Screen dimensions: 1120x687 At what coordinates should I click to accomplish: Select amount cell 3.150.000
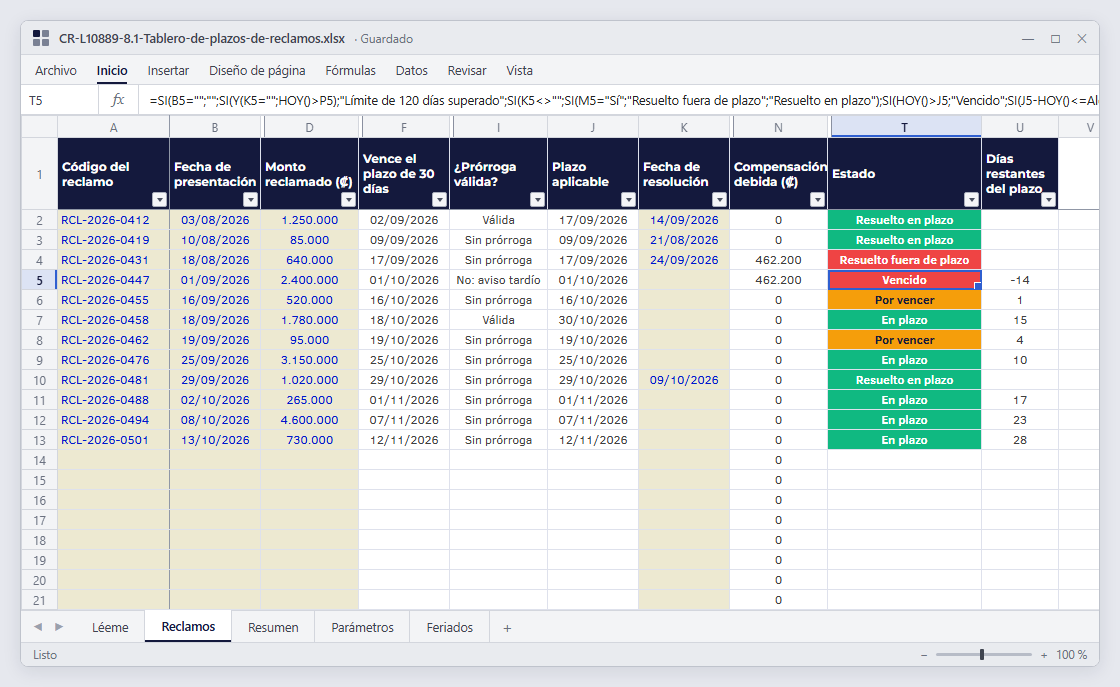pos(309,360)
